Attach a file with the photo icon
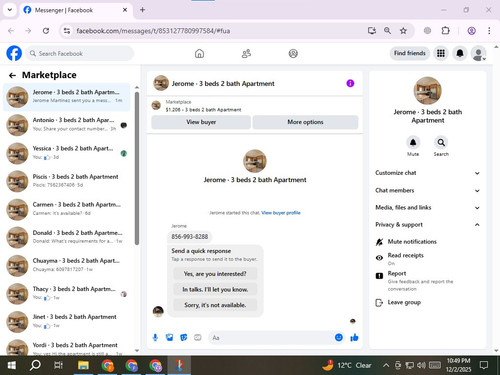This screenshot has height=375, width=500. tap(170, 338)
